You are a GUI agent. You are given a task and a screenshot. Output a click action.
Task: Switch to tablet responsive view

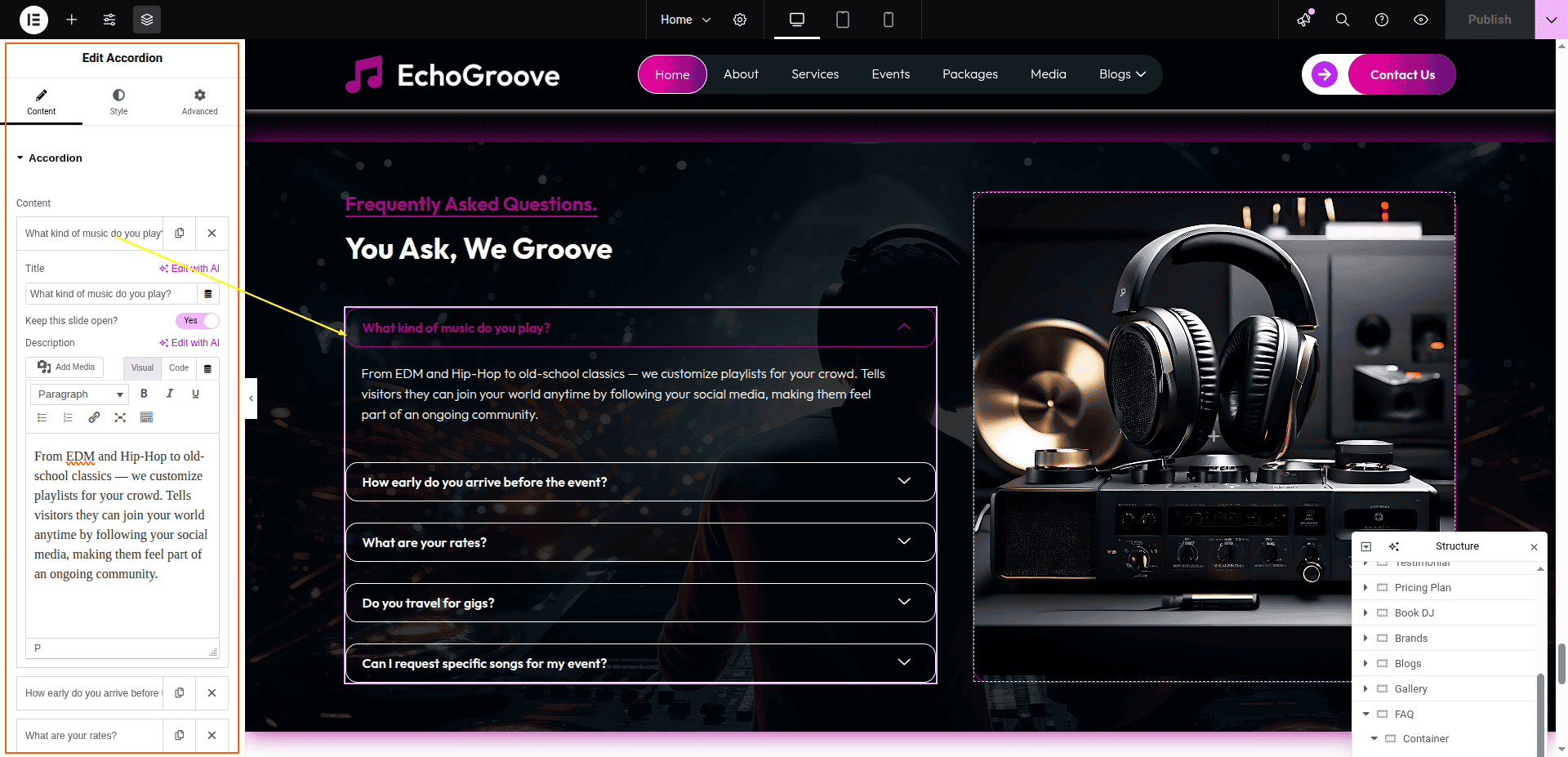(x=843, y=20)
